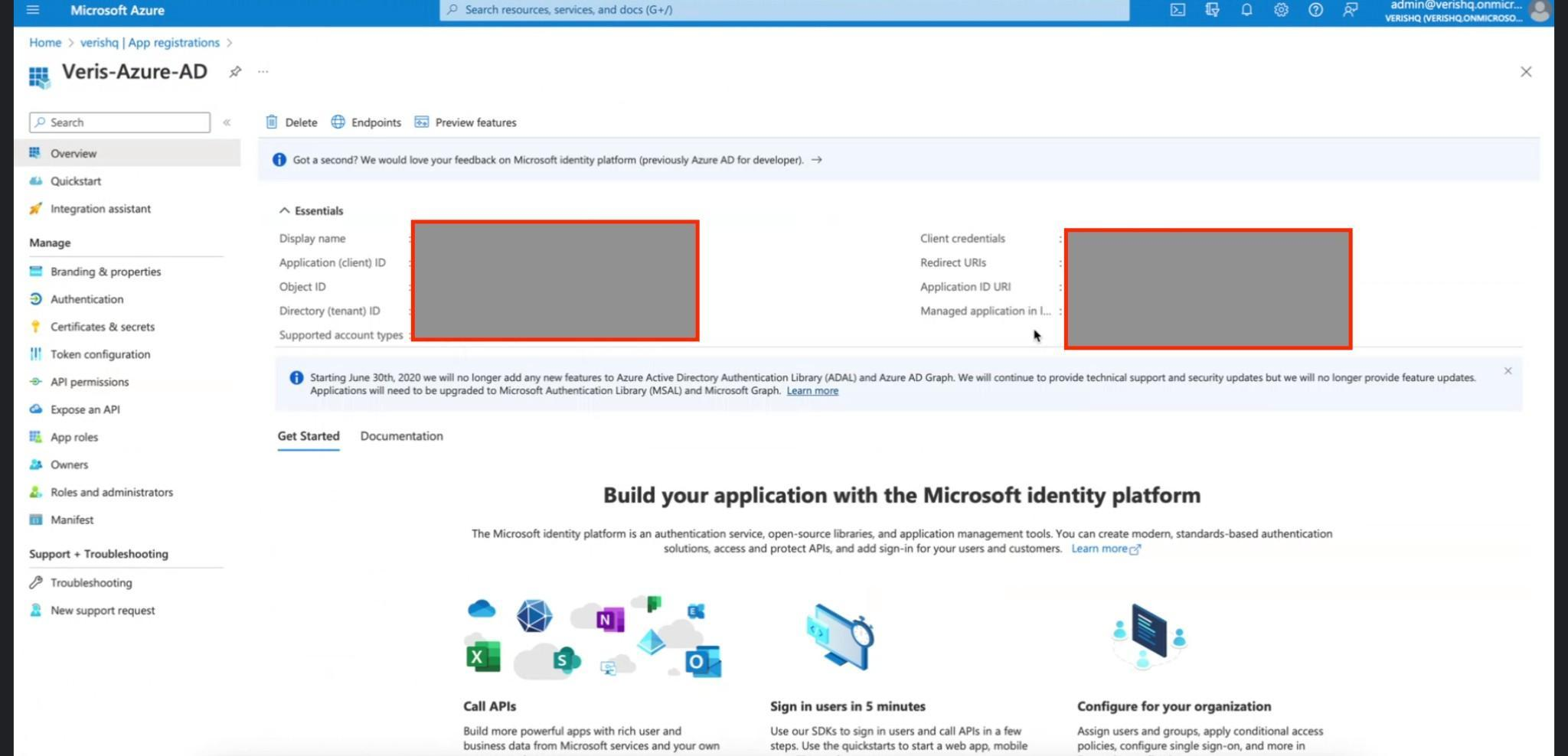Switch to the Documentation tab
Viewport: 1568px width, 756px height.
coord(401,436)
